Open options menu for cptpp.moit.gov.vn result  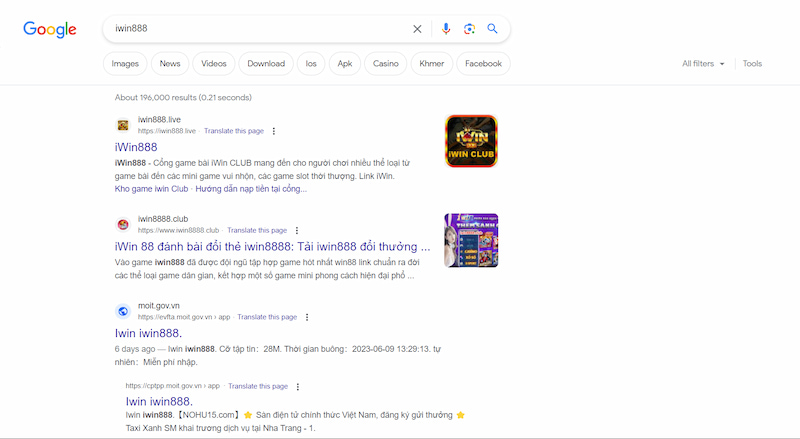[x=299, y=385]
